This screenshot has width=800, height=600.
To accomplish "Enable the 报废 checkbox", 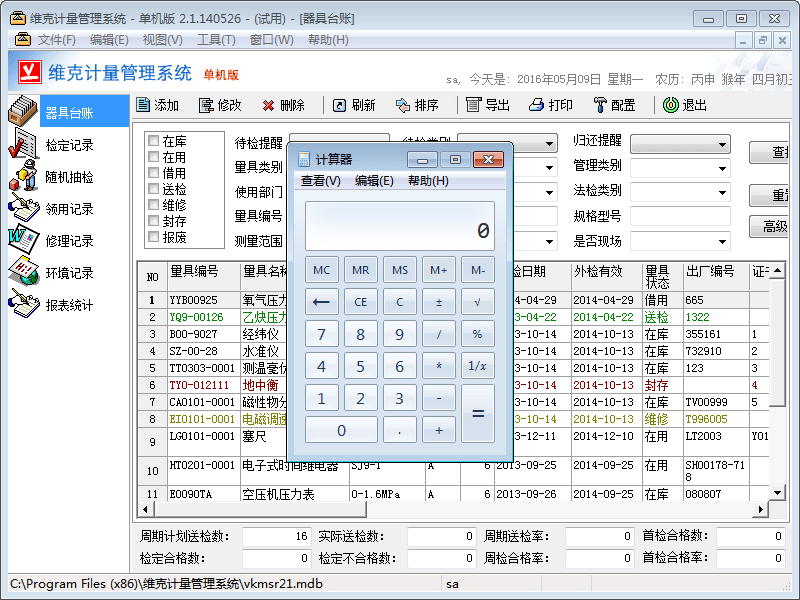I will [154, 237].
